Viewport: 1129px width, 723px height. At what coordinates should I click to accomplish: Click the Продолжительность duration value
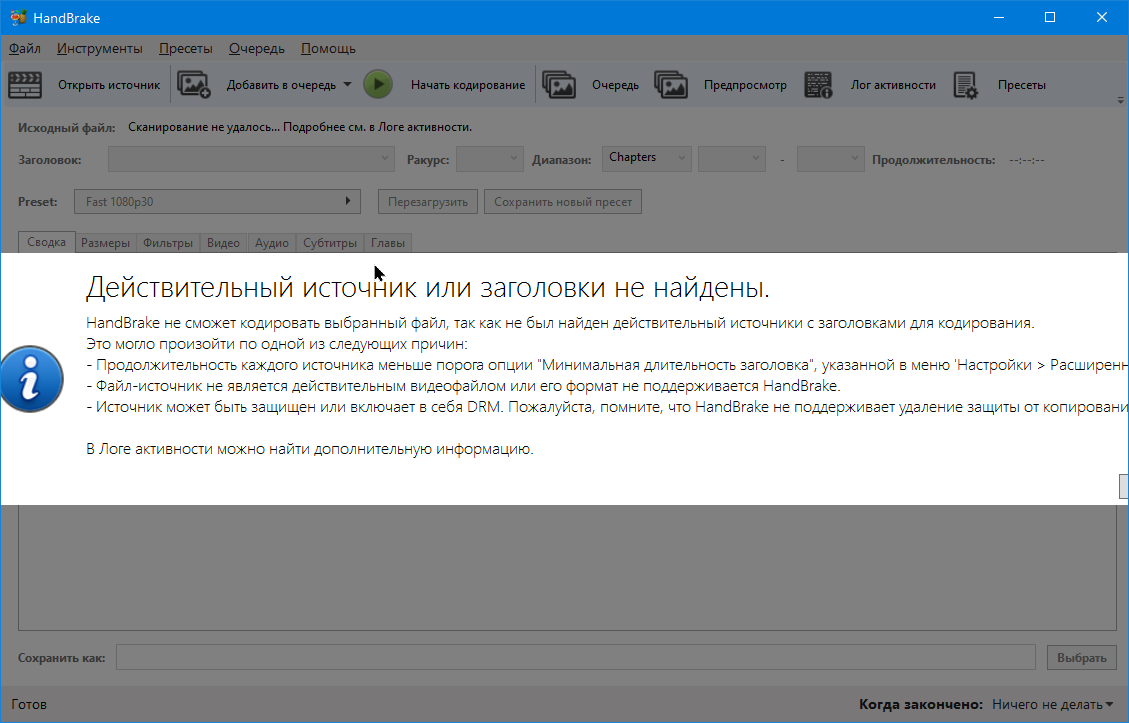coord(1027,160)
